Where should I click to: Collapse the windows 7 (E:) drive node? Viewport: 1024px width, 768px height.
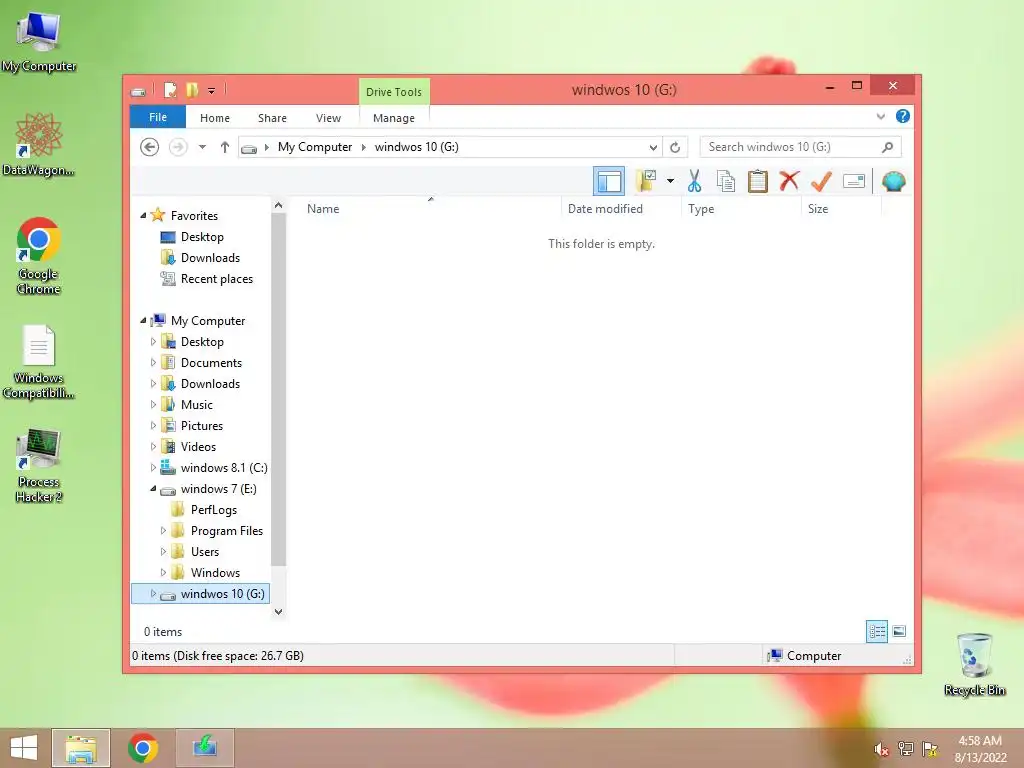pyautogui.click(x=153, y=488)
